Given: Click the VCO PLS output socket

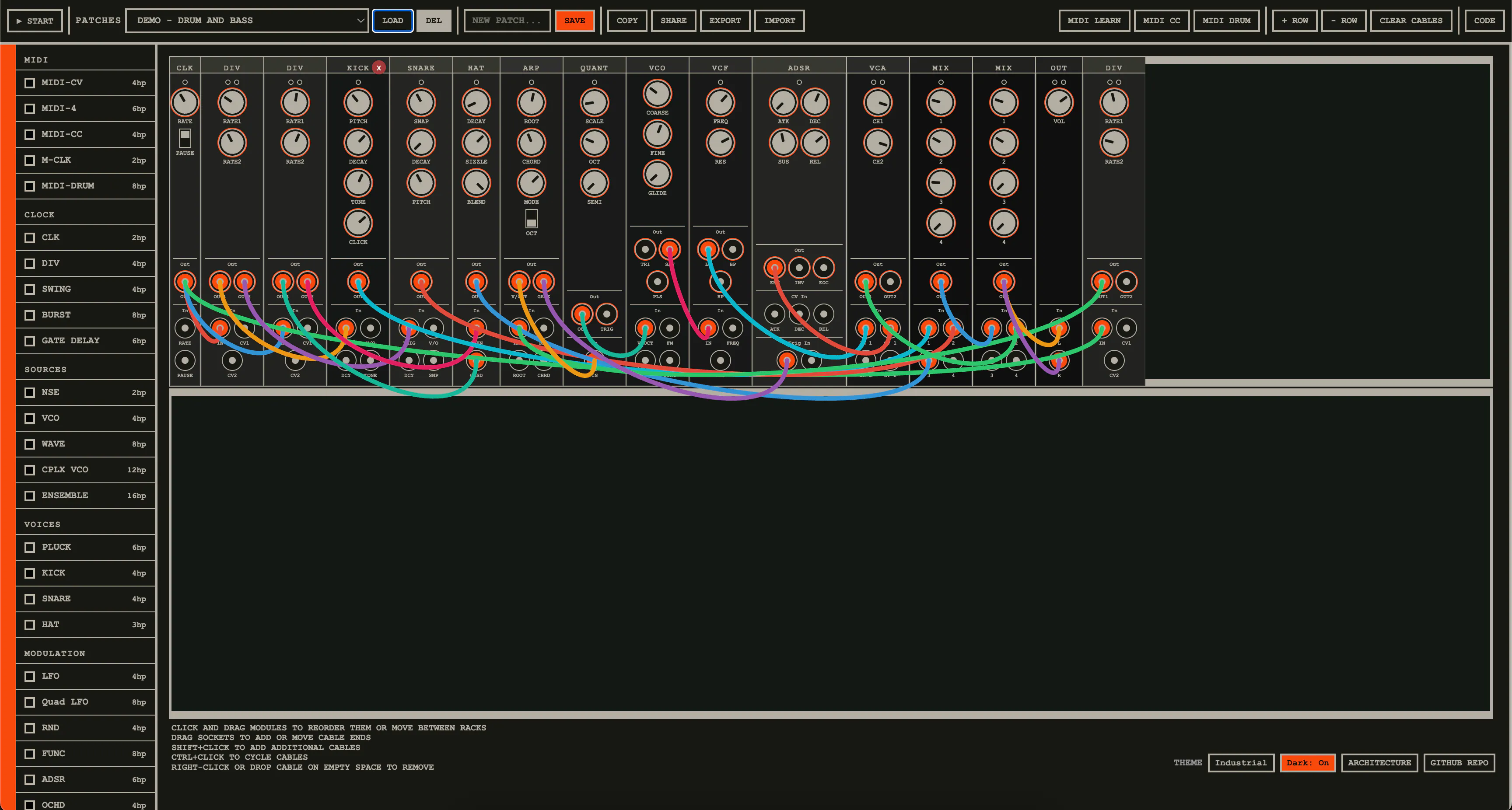Looking at the screenshot, I should (x=658, y=282).
